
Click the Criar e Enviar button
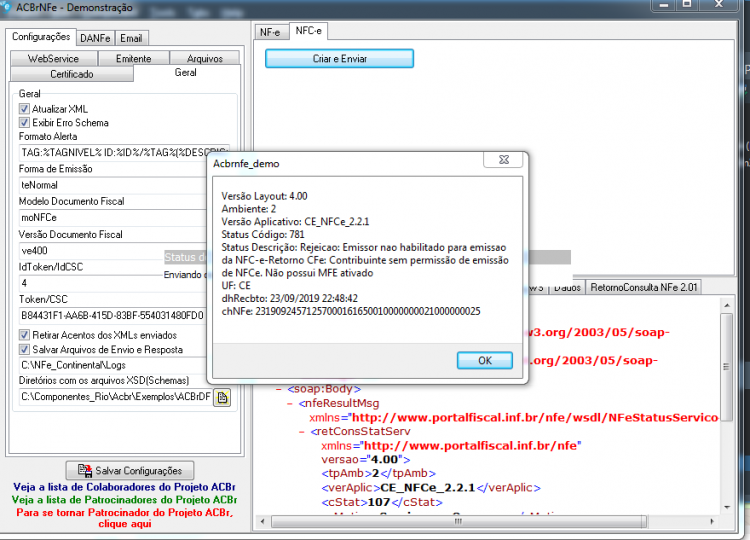click(340, 59)
